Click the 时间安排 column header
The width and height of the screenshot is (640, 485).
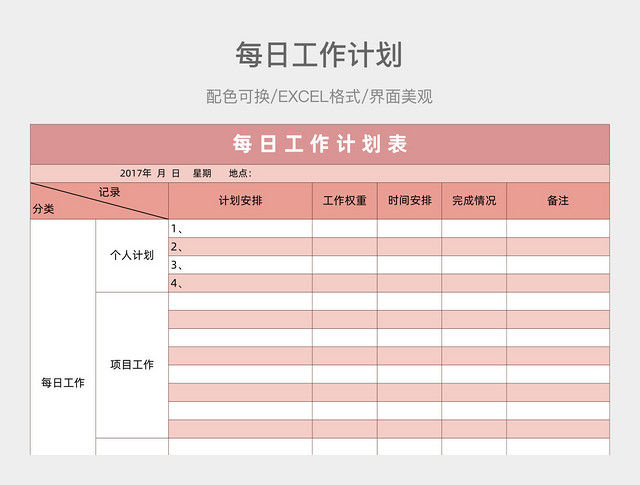(x=409, y=201)
